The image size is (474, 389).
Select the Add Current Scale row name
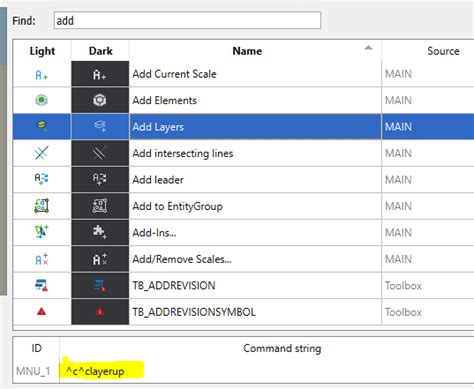174,74
